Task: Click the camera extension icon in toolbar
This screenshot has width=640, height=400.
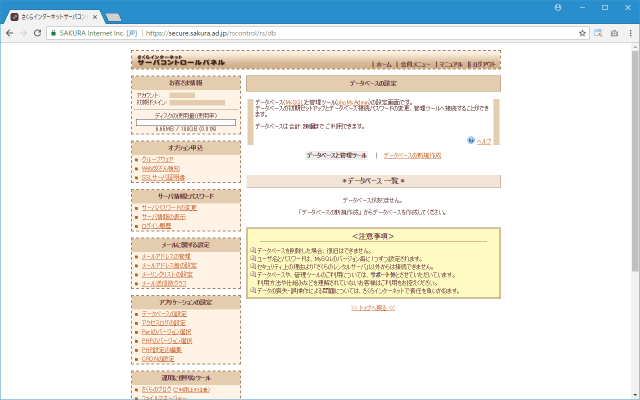Action: click(x=614, y=33)
